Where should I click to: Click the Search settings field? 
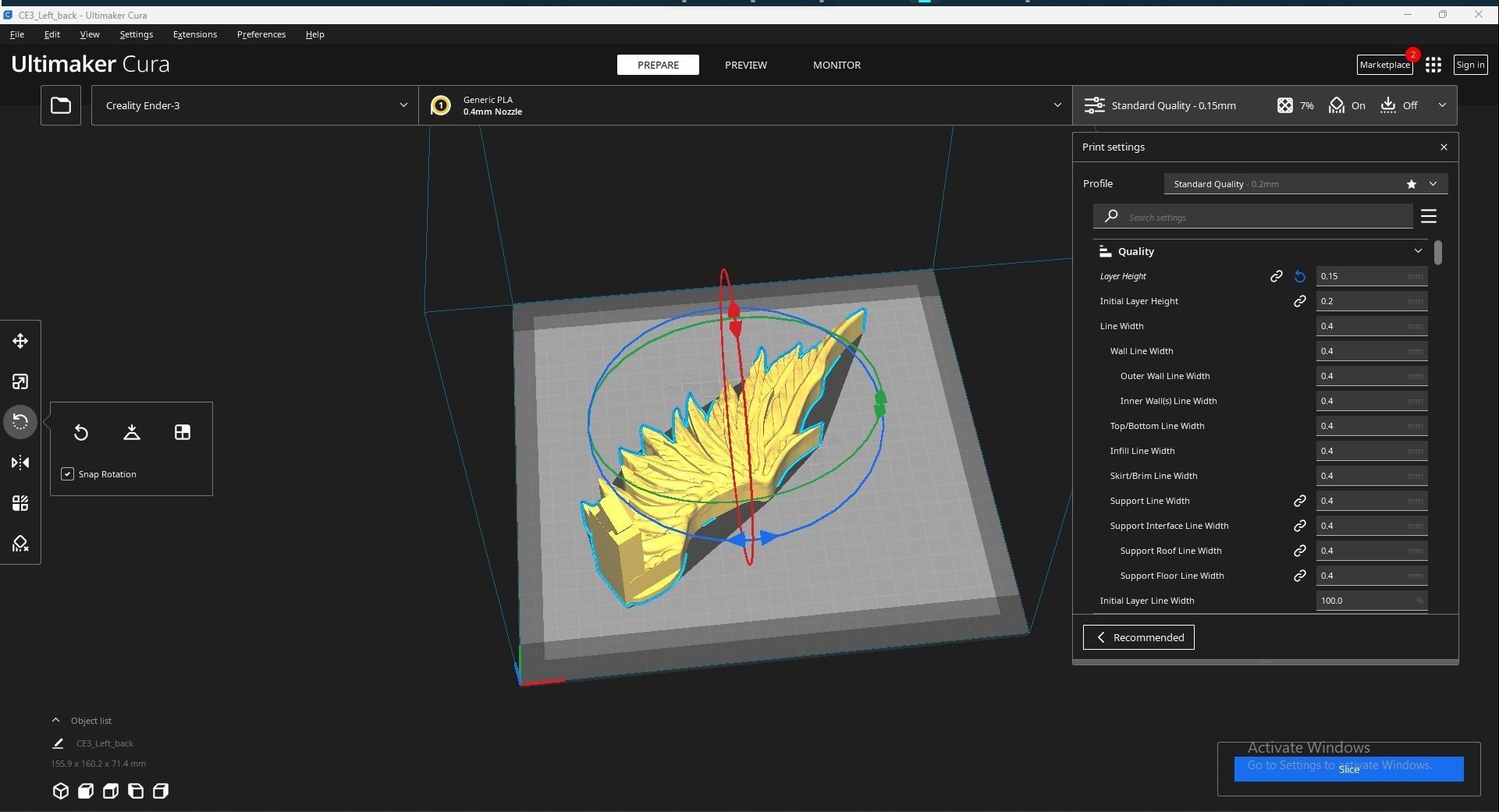point(1253,217)
